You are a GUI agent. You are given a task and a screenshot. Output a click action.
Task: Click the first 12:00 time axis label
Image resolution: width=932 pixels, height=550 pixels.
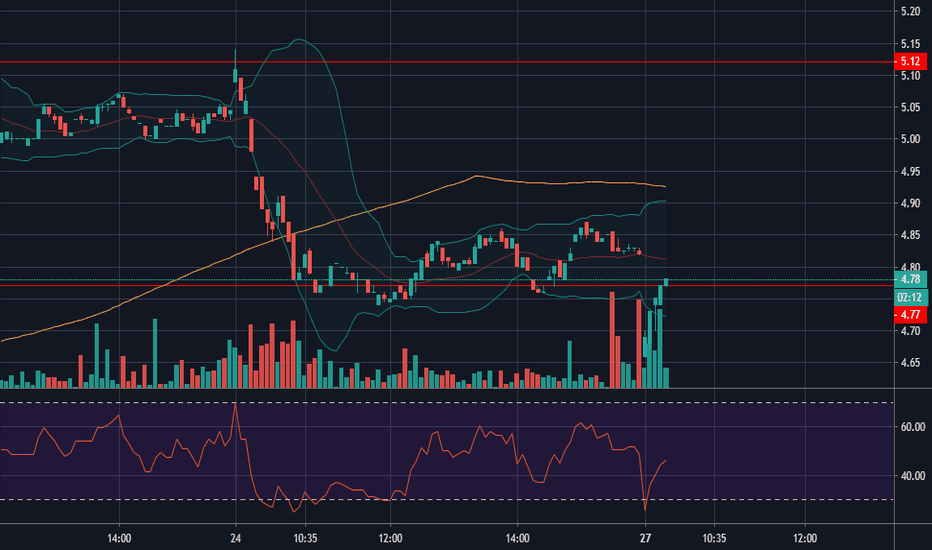(x=390, y=538)
